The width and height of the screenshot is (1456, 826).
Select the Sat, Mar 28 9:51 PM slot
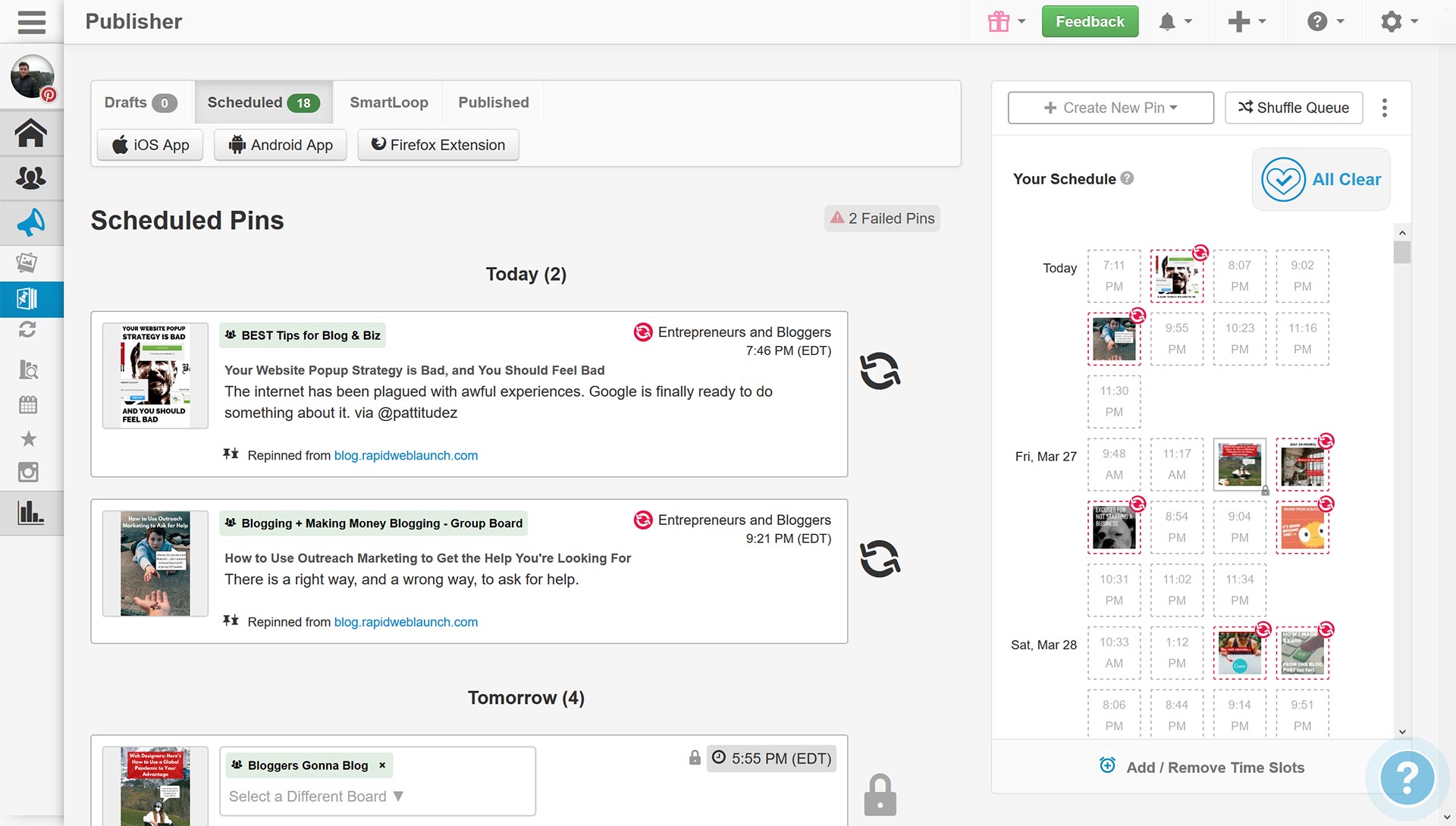point(1303,715)
